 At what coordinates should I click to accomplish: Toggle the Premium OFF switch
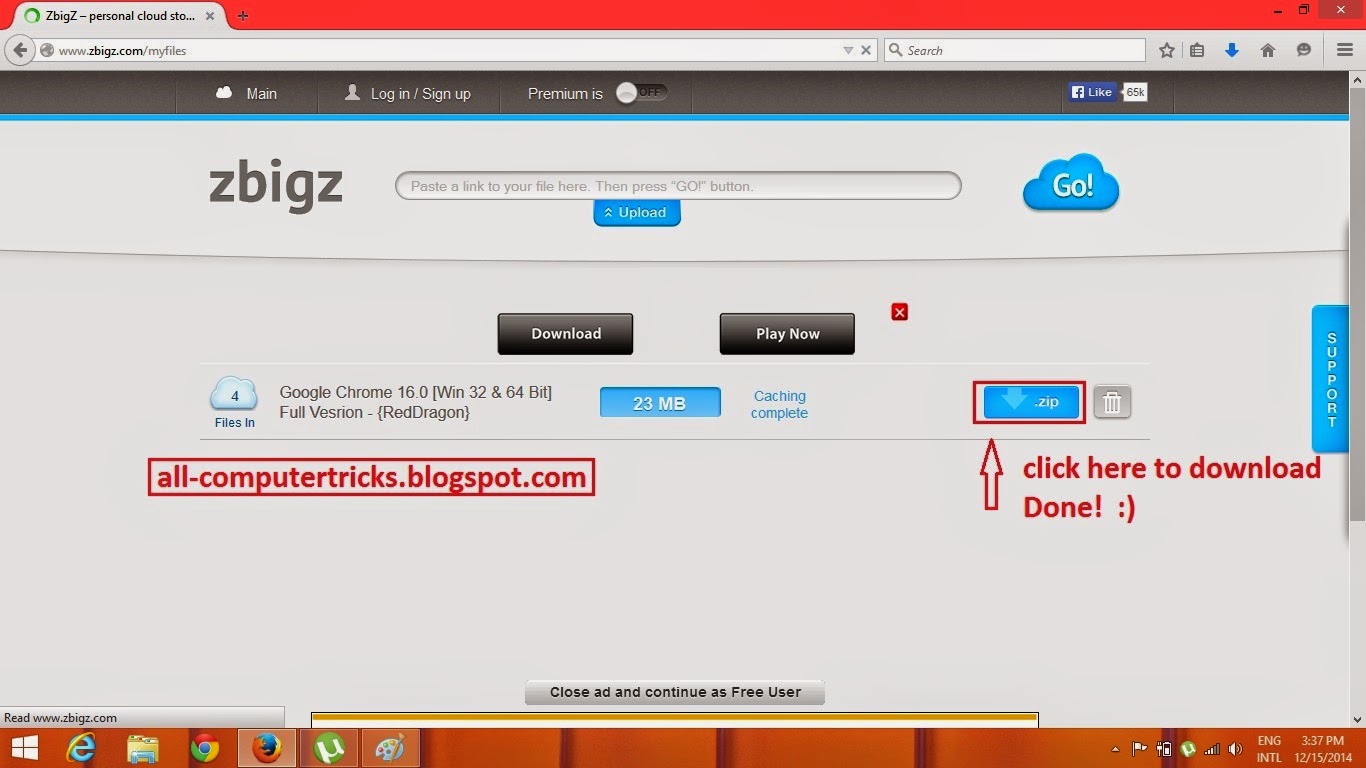(x=641, y=93)
